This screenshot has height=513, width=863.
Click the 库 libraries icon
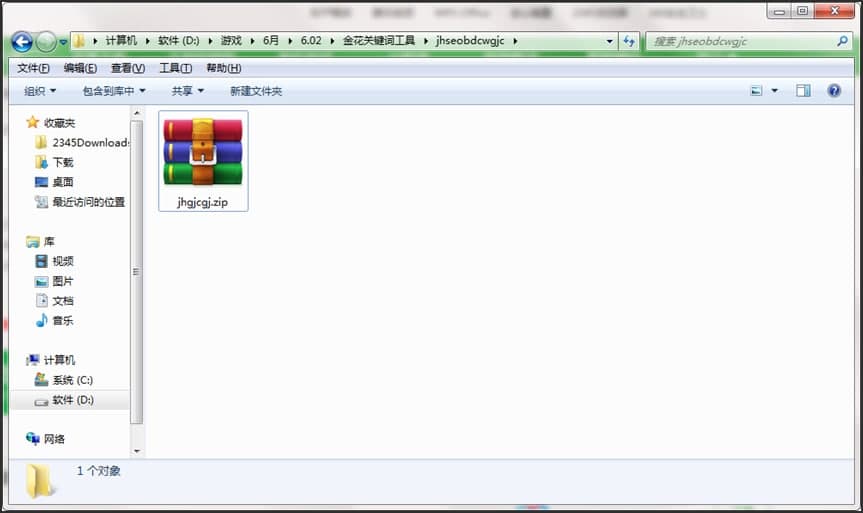click(32, 241)
